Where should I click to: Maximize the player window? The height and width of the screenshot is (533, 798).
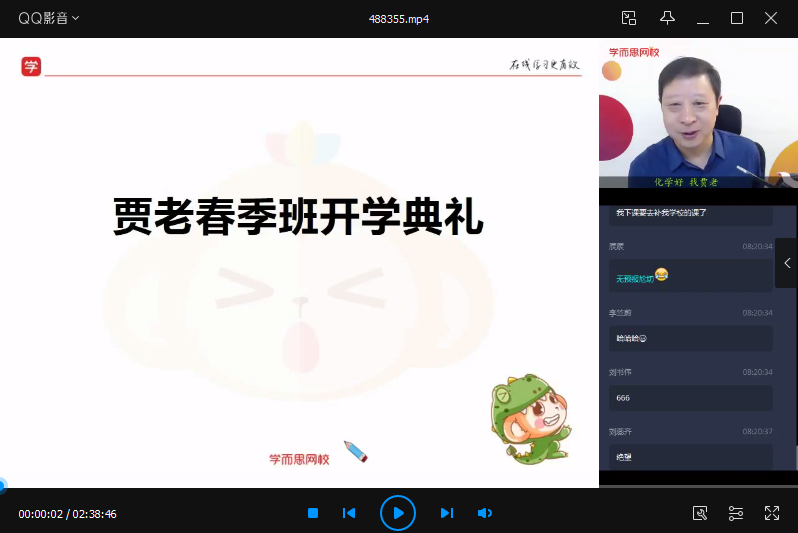pyautogui.click(x=737, y=18)
